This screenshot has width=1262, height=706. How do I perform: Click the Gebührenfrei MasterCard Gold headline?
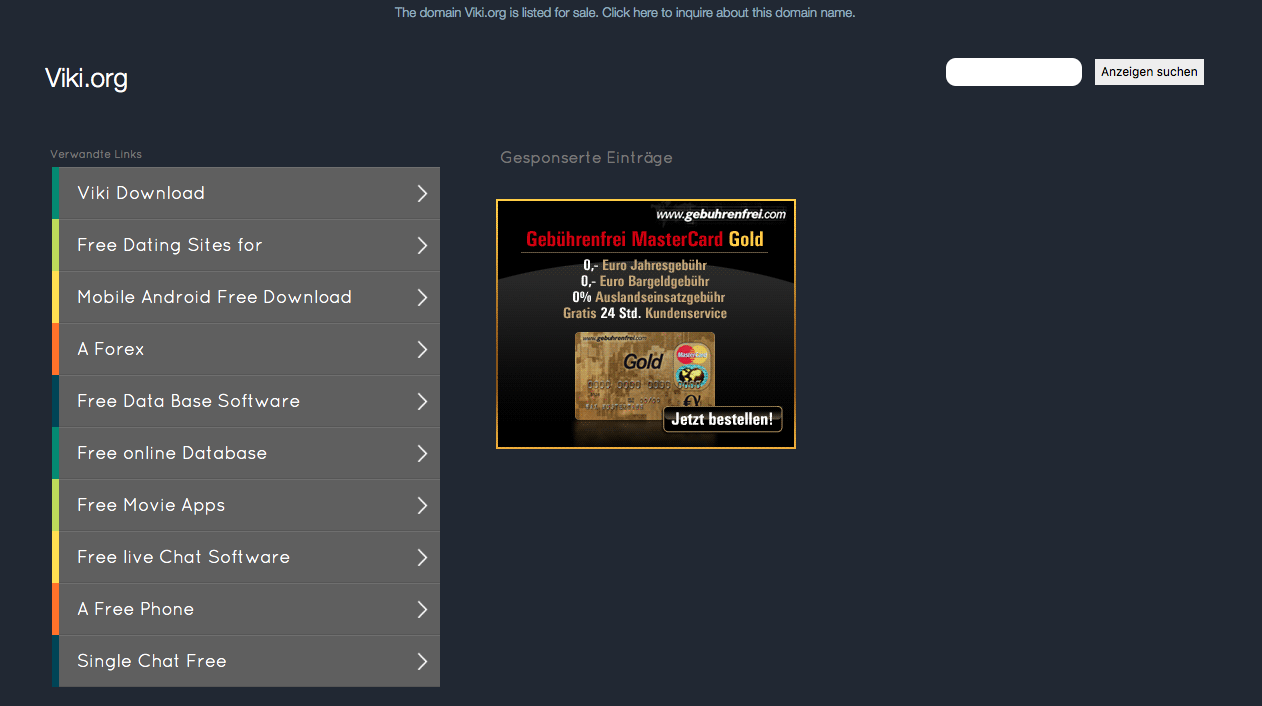[644, 239]
